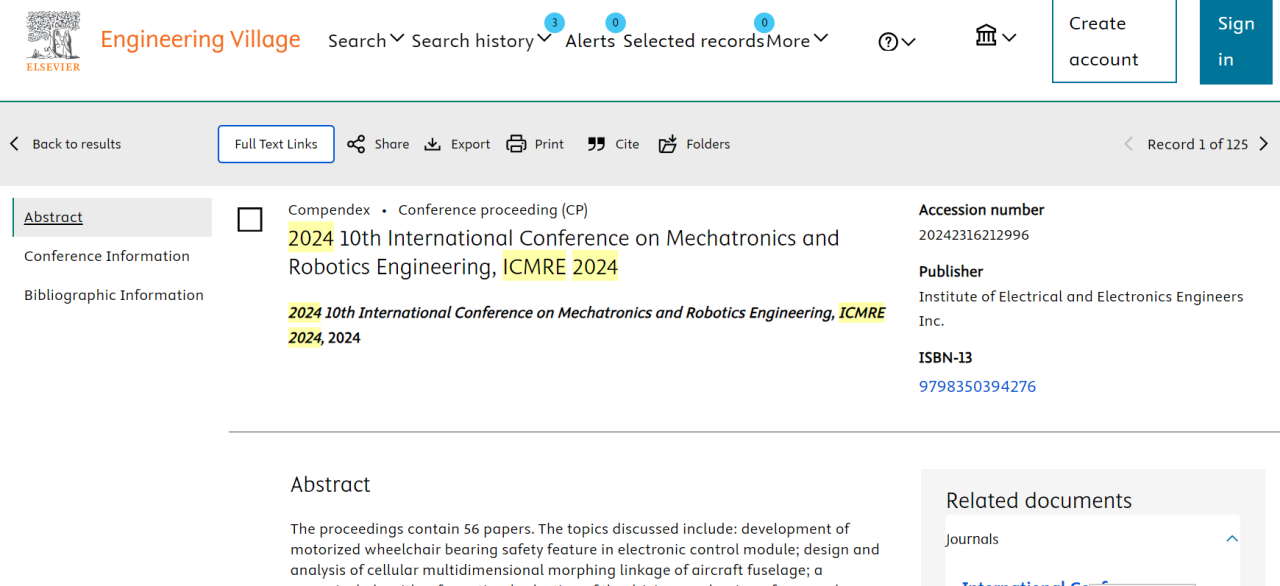Click the Record 1 of 125 text
Viewport: 1280px width, 586px height.
(1198, 144)
